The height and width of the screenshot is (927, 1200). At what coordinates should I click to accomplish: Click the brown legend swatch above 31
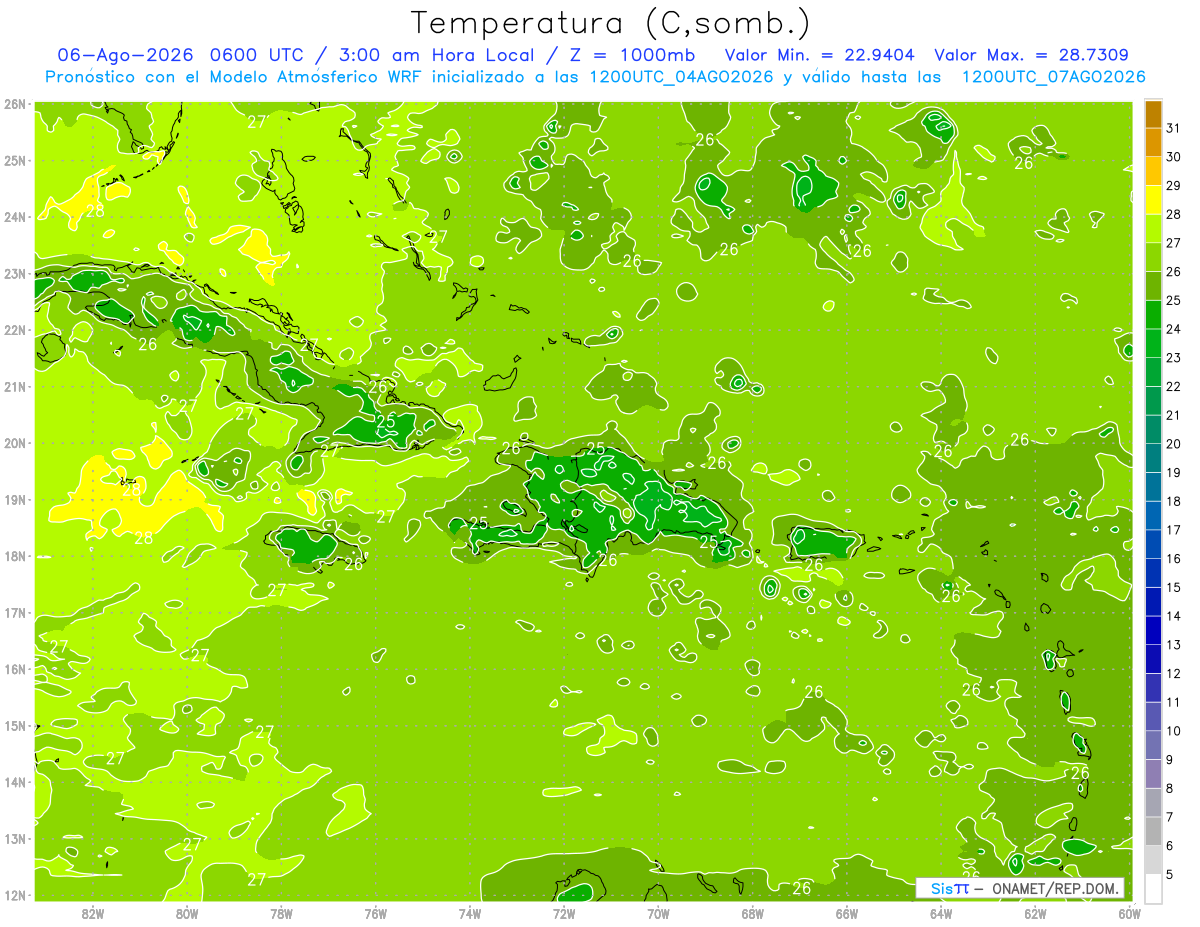[x=1153, y=114]
